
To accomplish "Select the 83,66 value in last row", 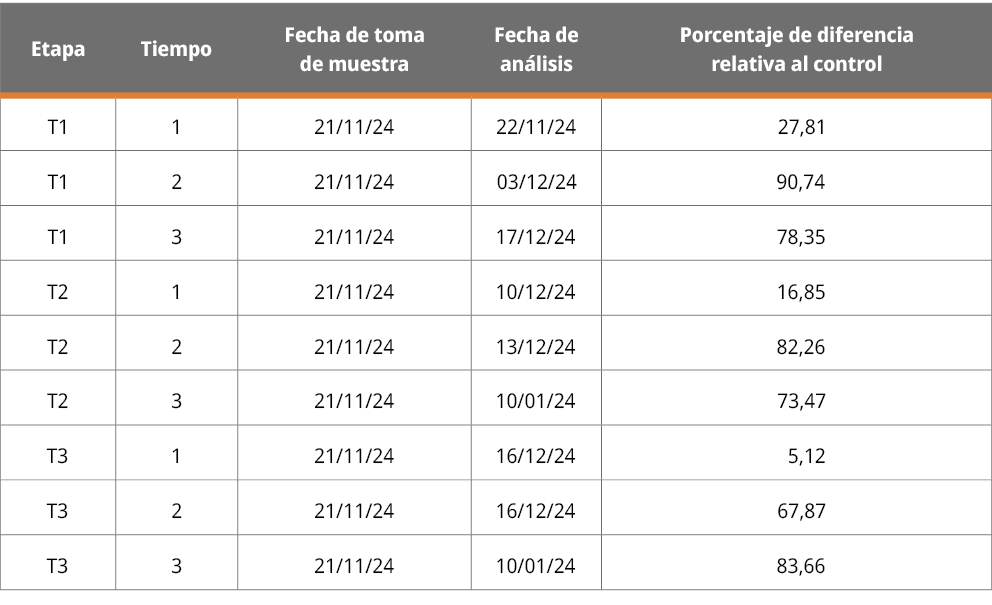I will (801, 566).
